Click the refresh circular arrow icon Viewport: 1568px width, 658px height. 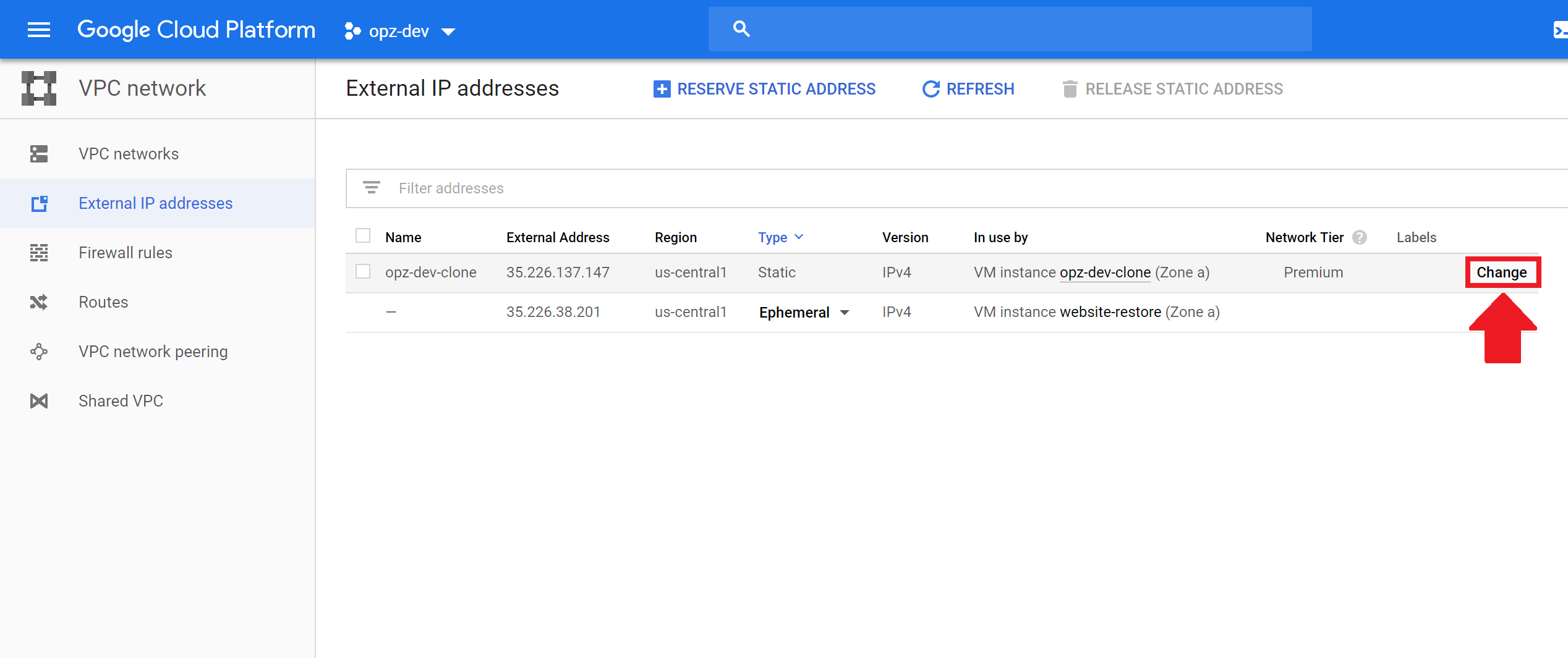click(x=931, y=89)
